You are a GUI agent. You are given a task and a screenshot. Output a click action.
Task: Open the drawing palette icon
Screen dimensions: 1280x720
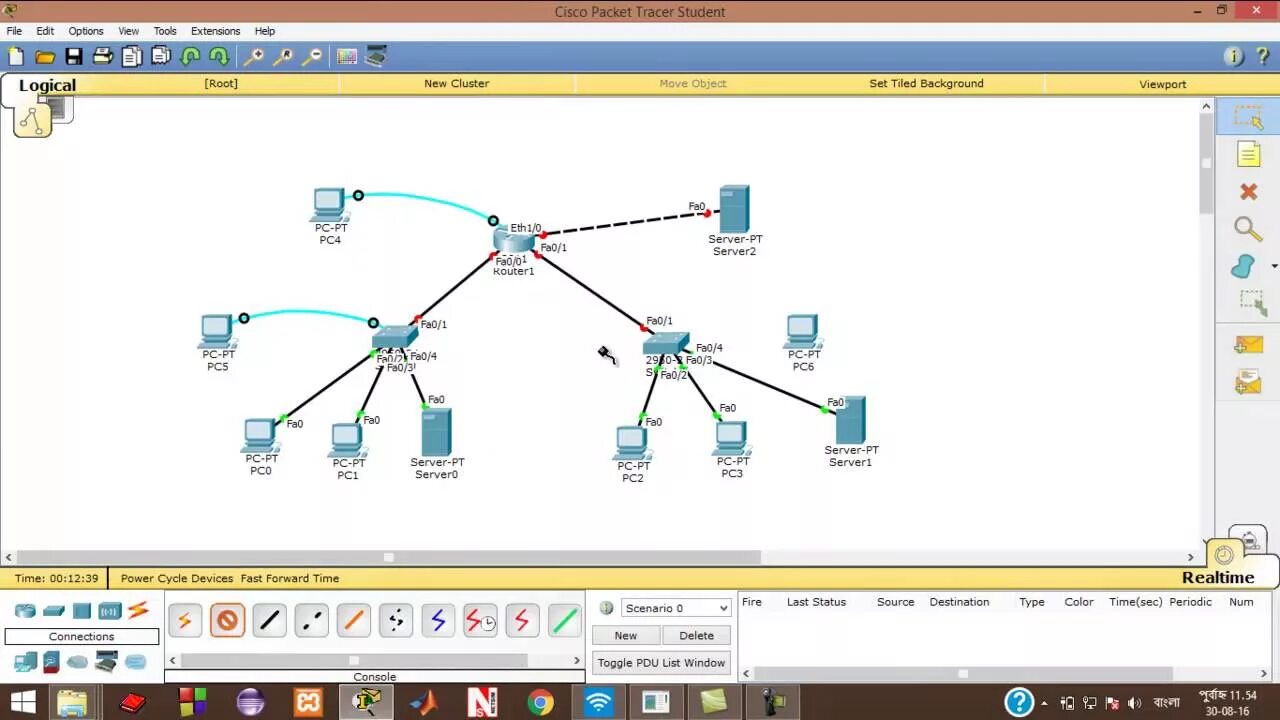[x=347, y=57]
